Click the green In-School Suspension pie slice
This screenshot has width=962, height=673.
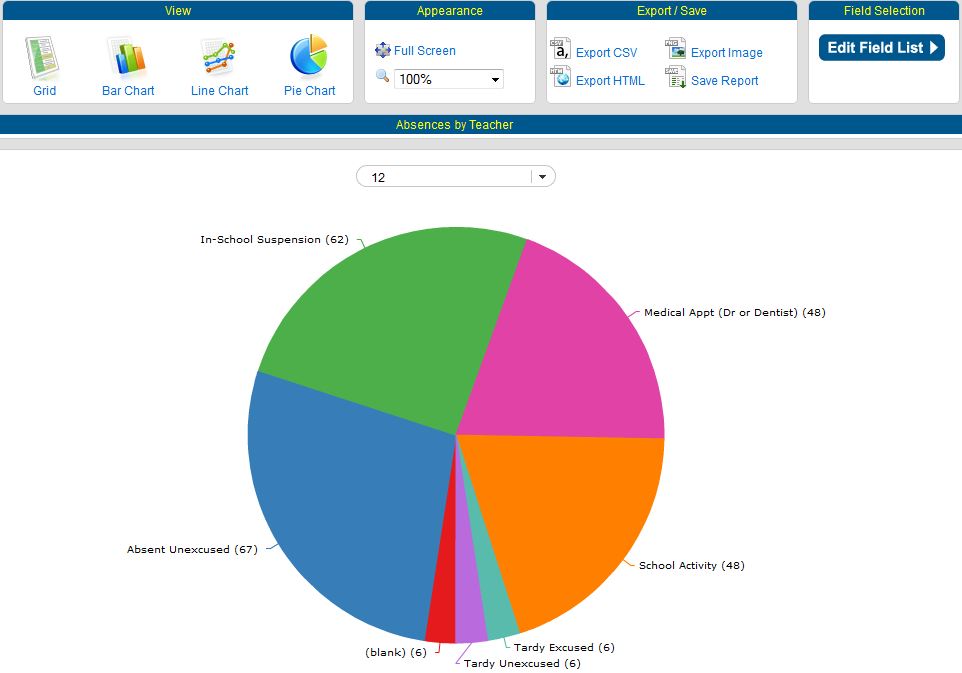pos(390,310)
